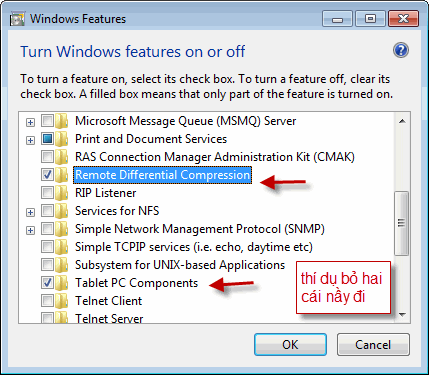This screenshot has height=375, width=429.
Task: Click the Cancel button
Action: (373, 345)
